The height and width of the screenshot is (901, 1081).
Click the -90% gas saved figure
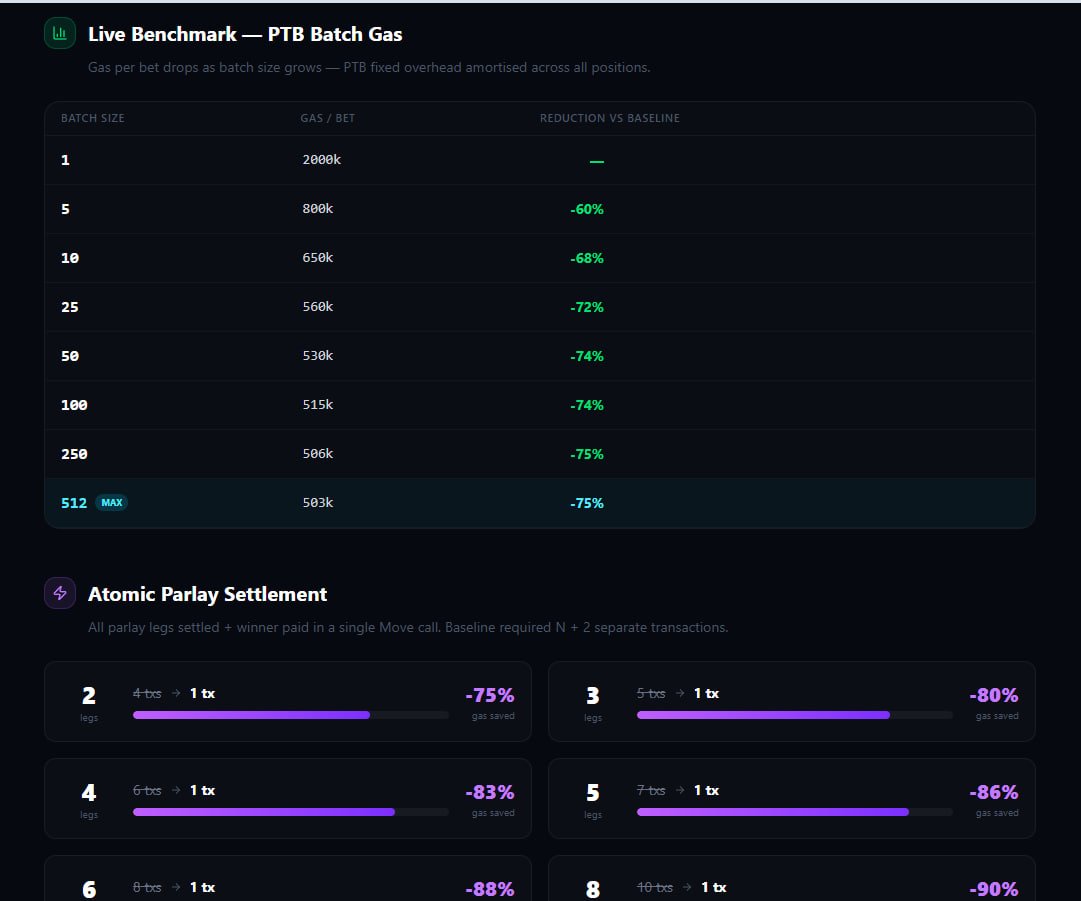pyautogui.click(x=993, y=889)
